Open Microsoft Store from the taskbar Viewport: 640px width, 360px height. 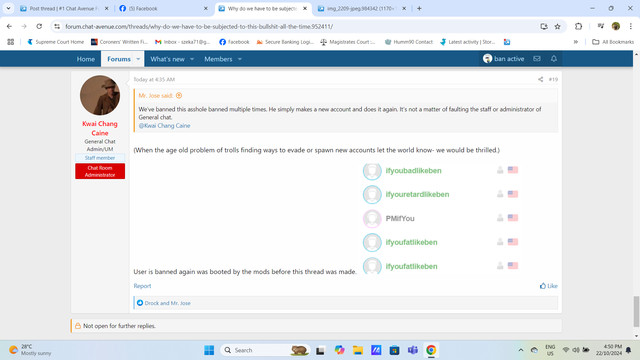point(394,350)
